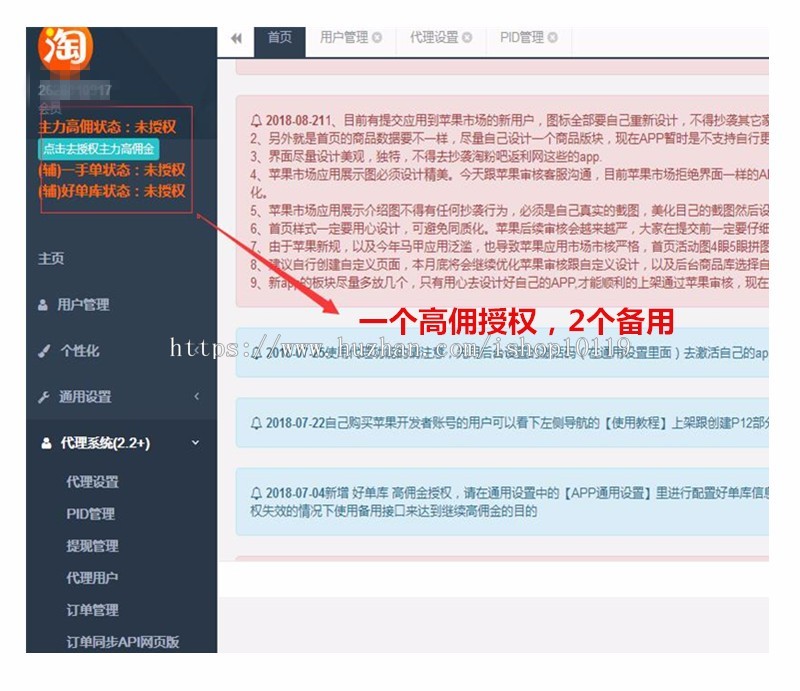Expand the 通用设置 section
This screenshot has height=691, width=800.
[x=197, y=397]
